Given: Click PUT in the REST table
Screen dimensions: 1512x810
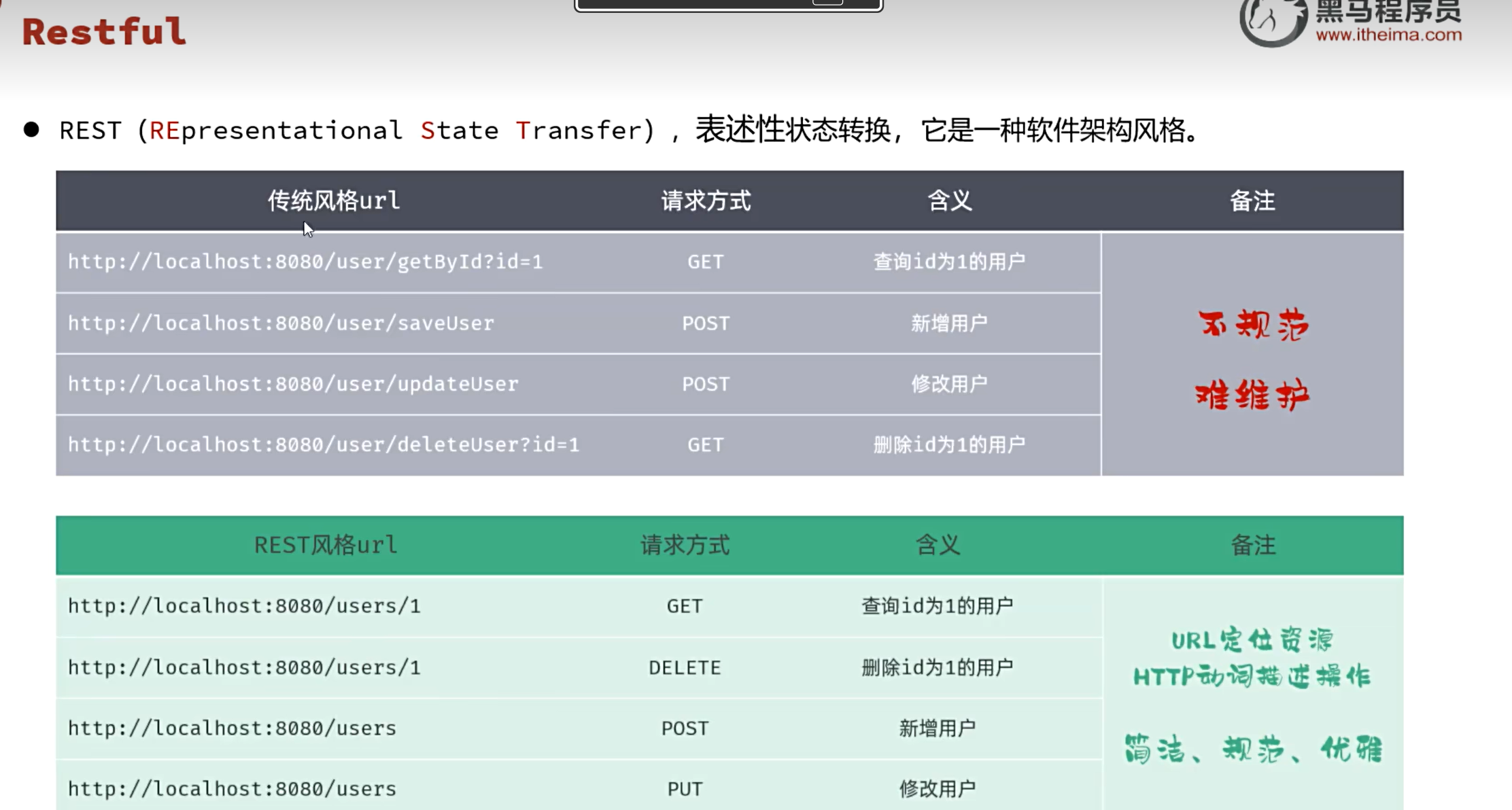Looking at the screenshot, I should tap(685, 789).
